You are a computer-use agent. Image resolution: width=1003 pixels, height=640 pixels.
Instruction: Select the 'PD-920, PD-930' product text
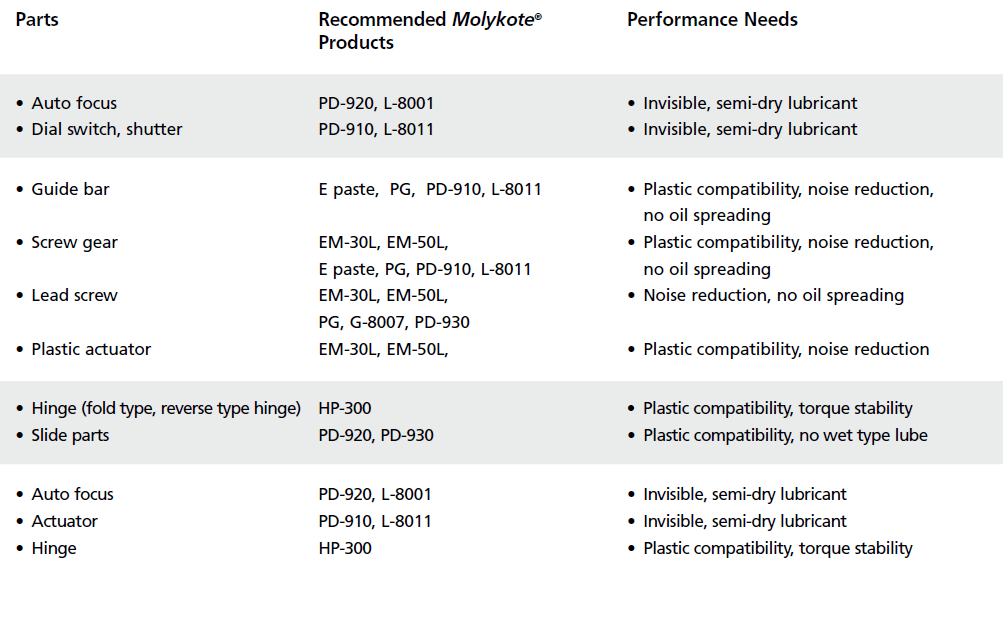pyautogui.click(x=376, y=435)
